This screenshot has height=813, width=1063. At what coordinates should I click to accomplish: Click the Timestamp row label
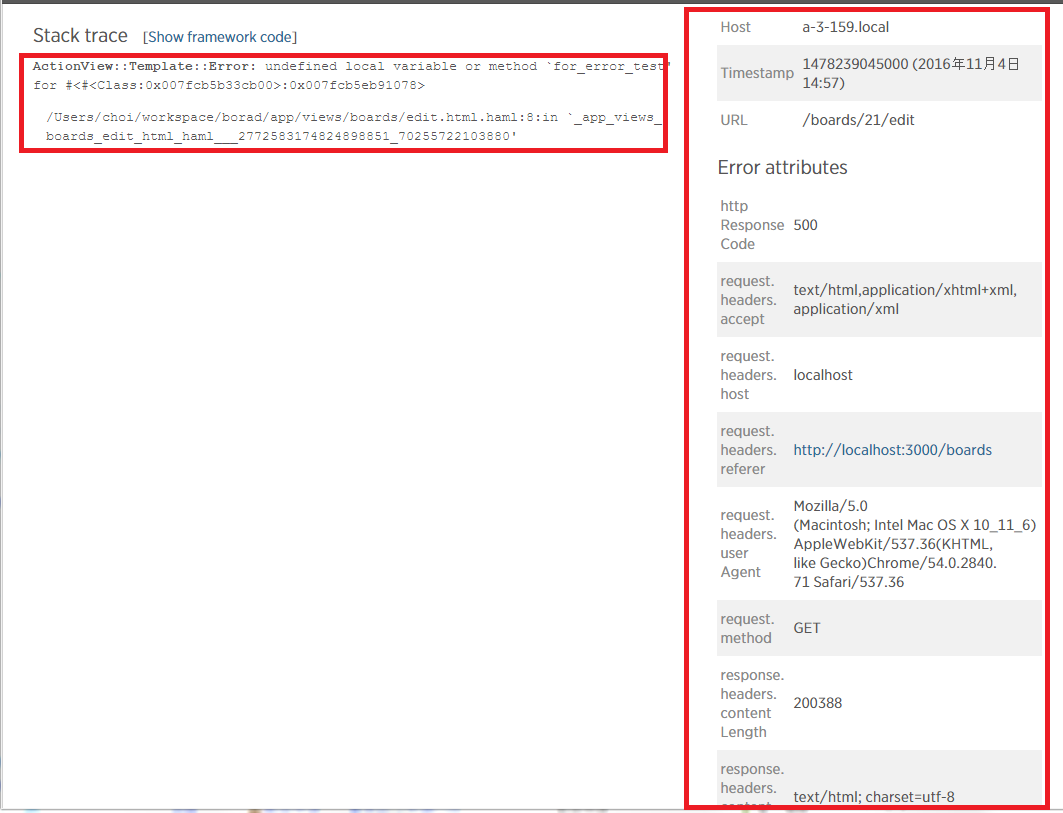(757, 73)
